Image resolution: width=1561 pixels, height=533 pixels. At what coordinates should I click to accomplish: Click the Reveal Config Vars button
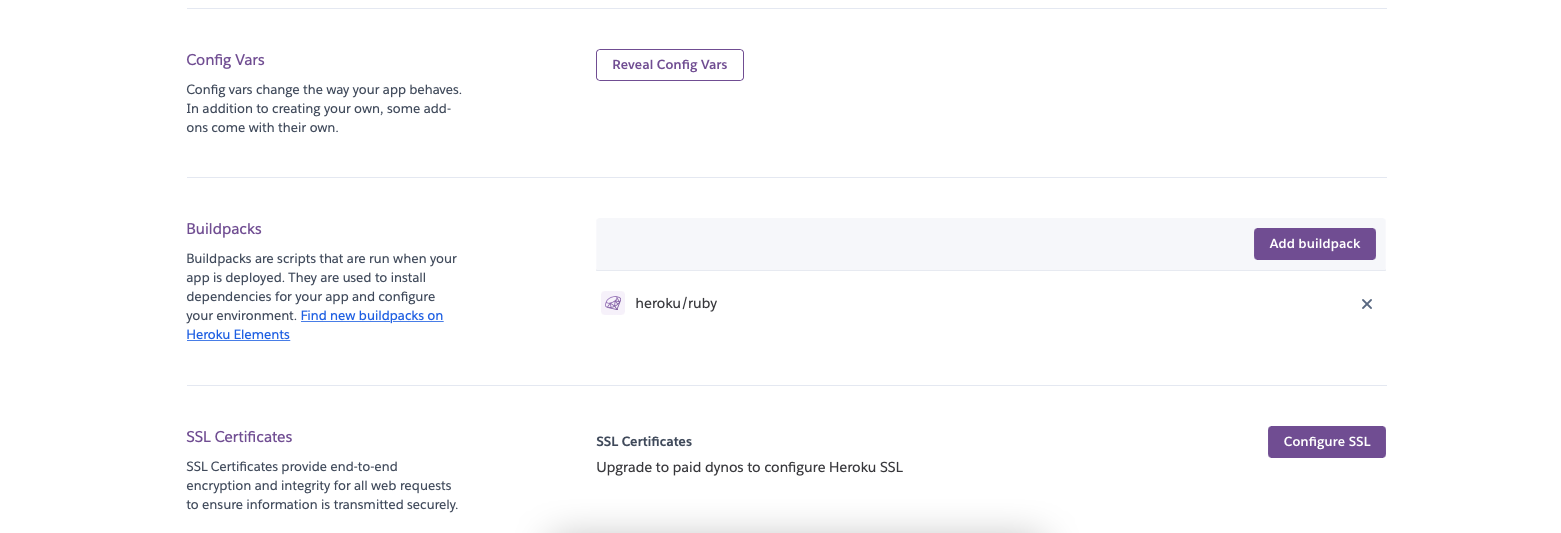tap(669, 65)
